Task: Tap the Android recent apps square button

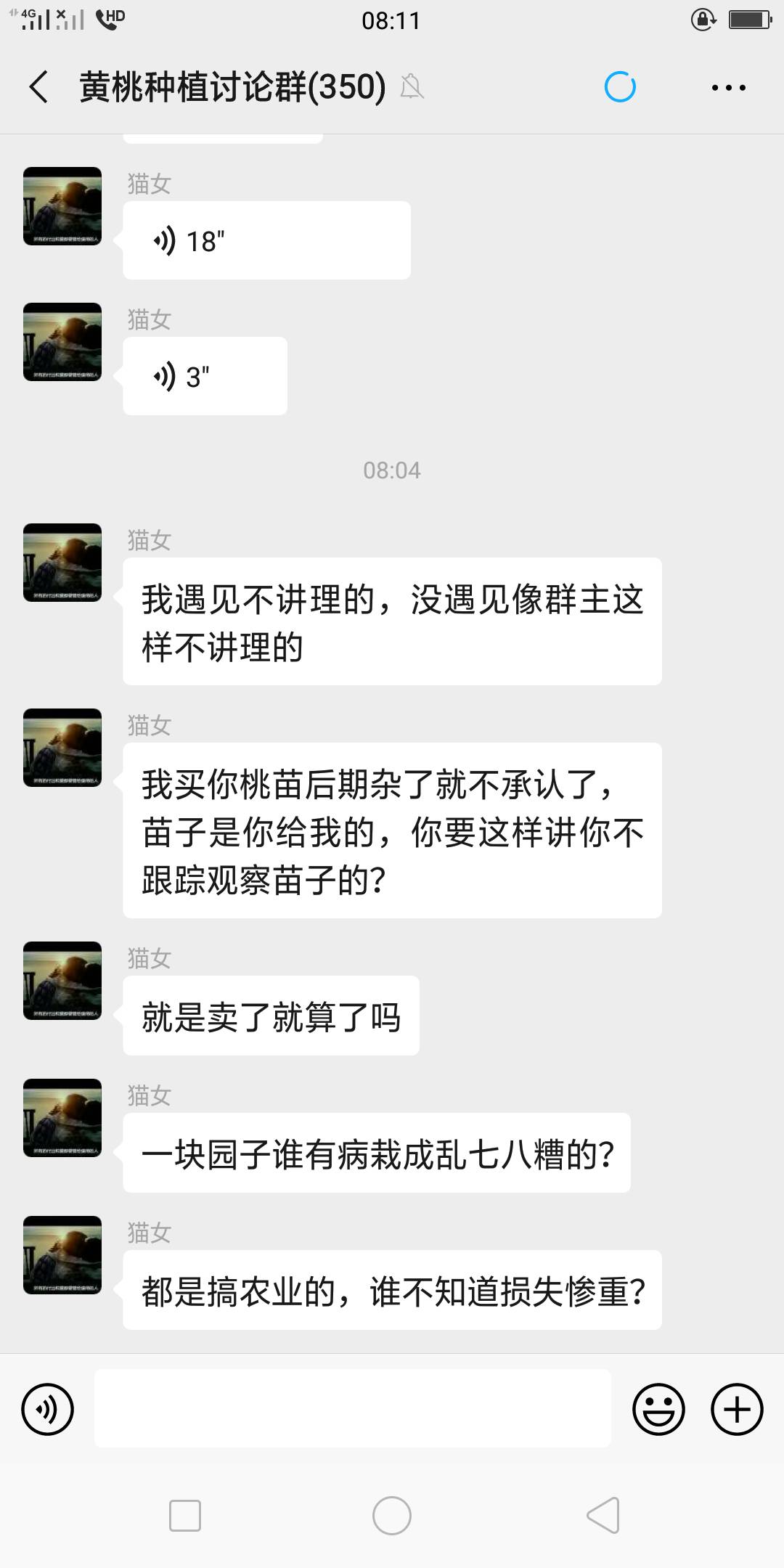Action: pyautogui.click(x=184, y=1516)
